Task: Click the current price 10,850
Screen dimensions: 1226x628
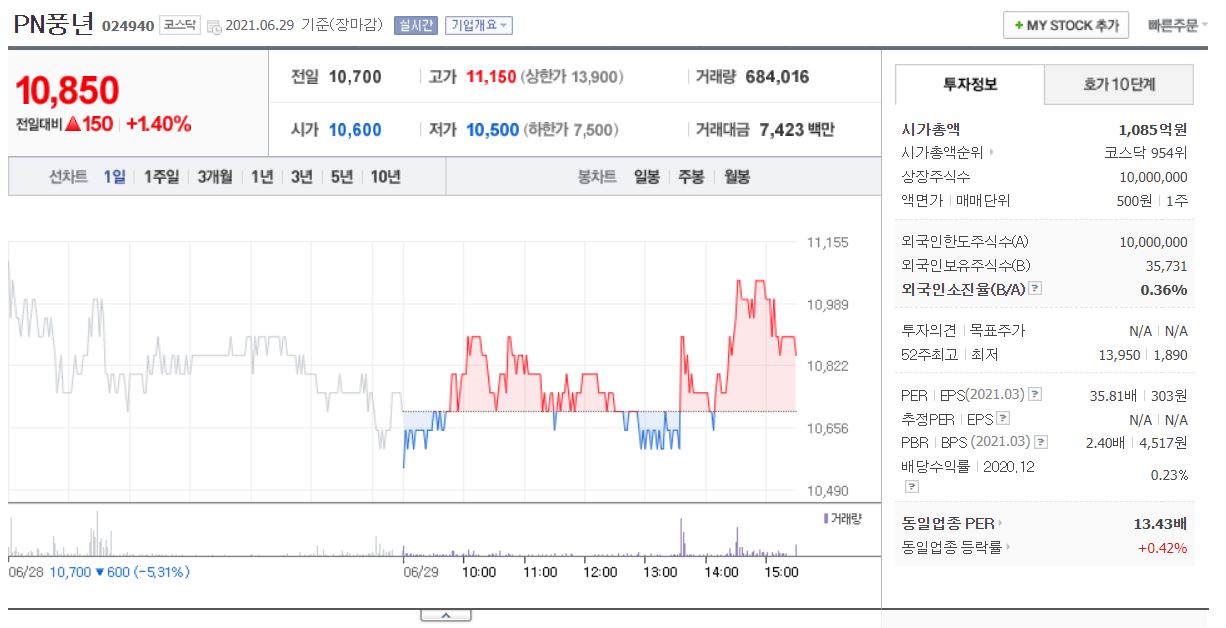Action: click(68, 91)
